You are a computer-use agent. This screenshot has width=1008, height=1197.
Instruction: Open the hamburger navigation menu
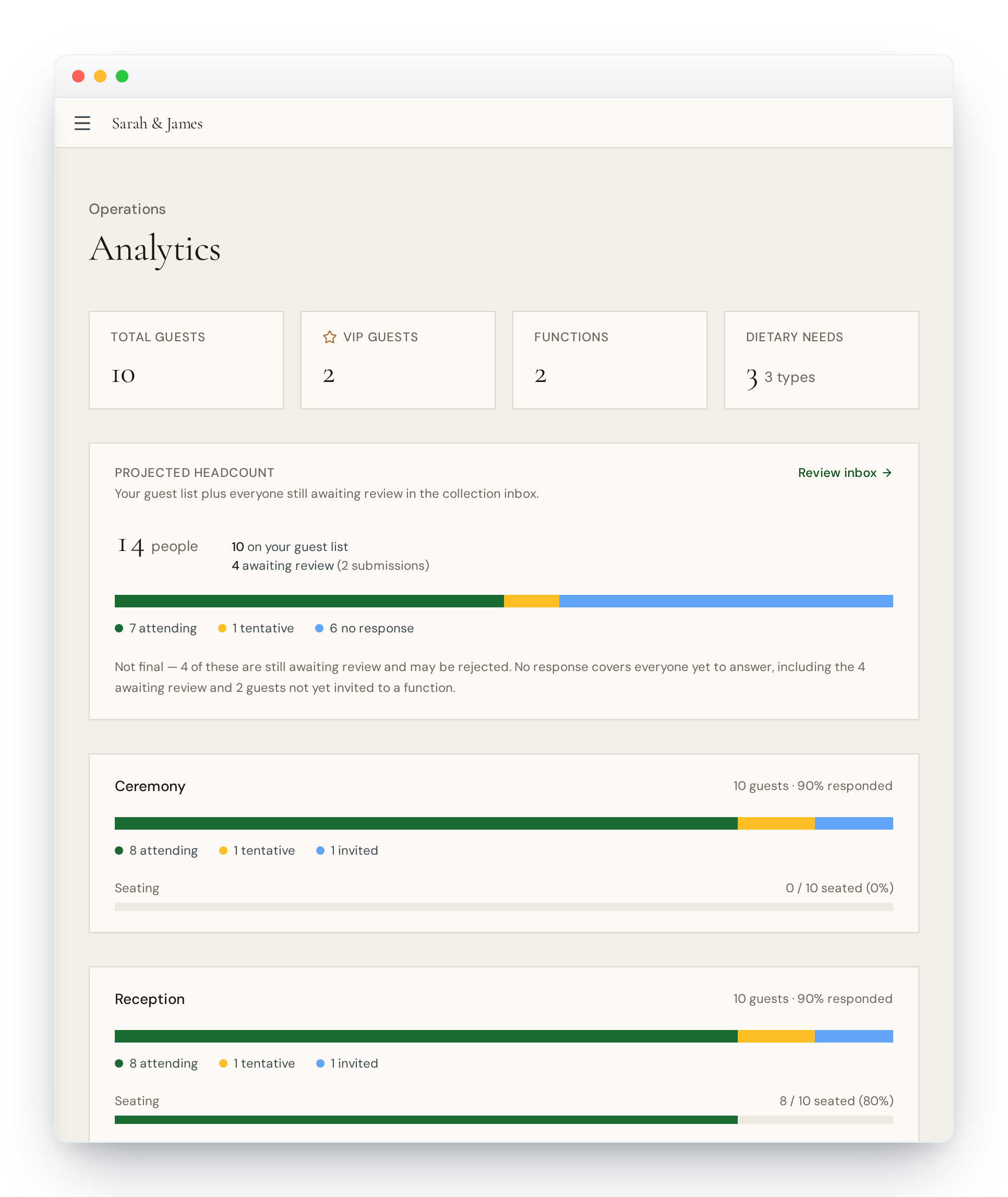82,124
